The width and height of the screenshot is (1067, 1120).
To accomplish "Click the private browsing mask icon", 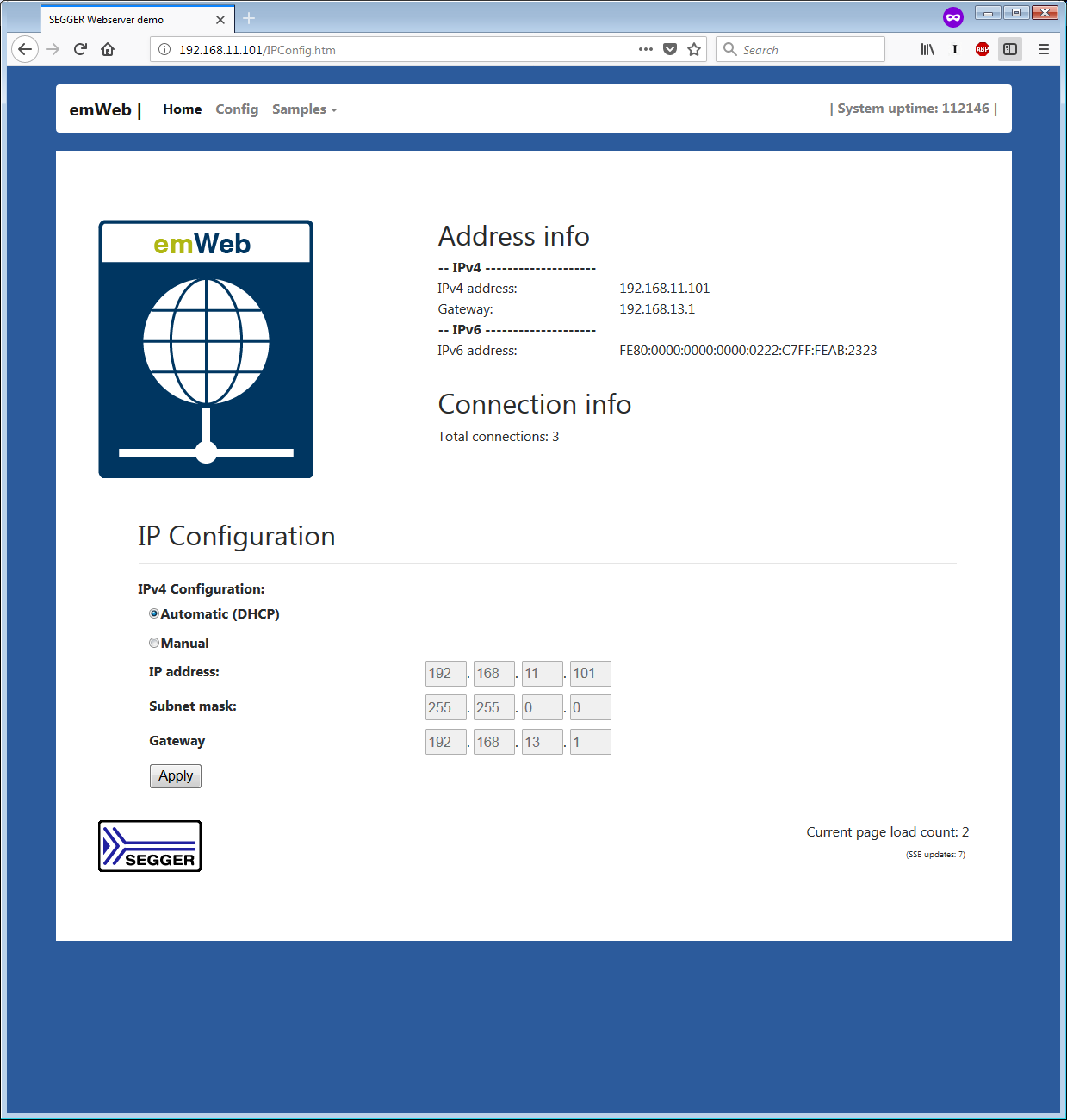I will click(952, 17).
